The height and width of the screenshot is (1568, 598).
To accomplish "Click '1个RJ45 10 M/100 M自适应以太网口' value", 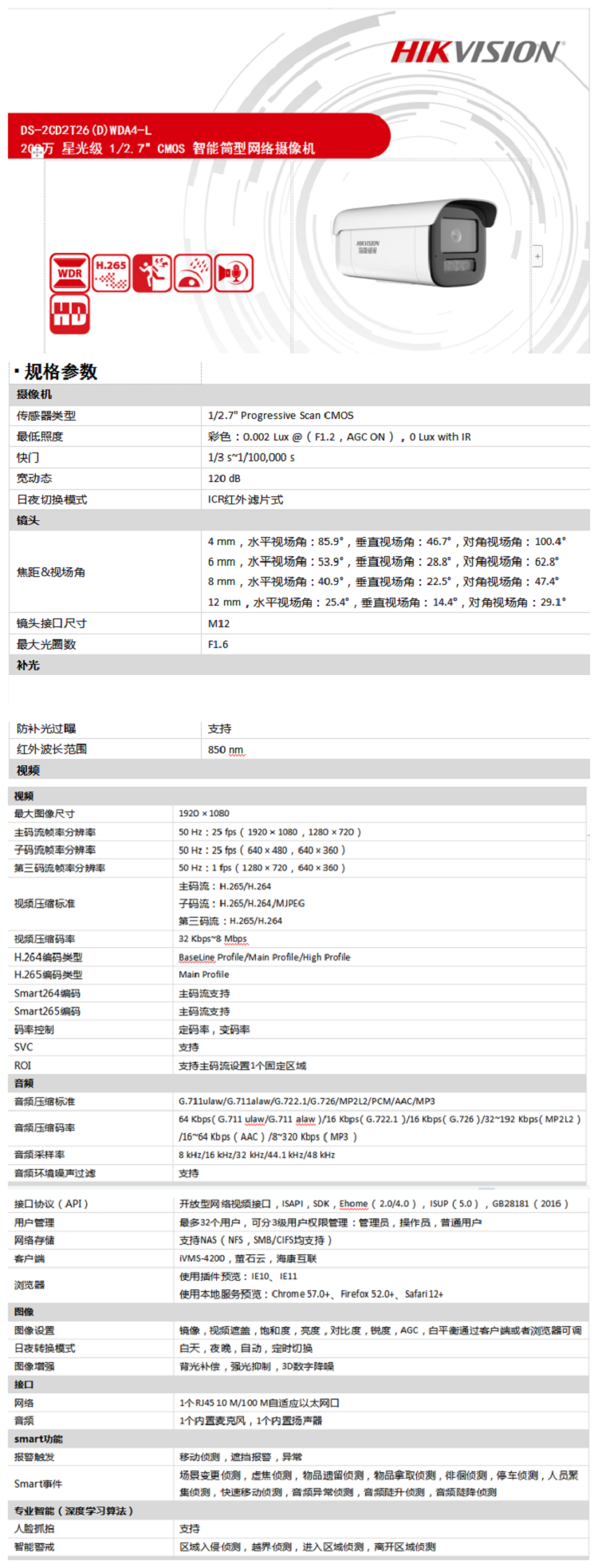I will pos(260,1403).
